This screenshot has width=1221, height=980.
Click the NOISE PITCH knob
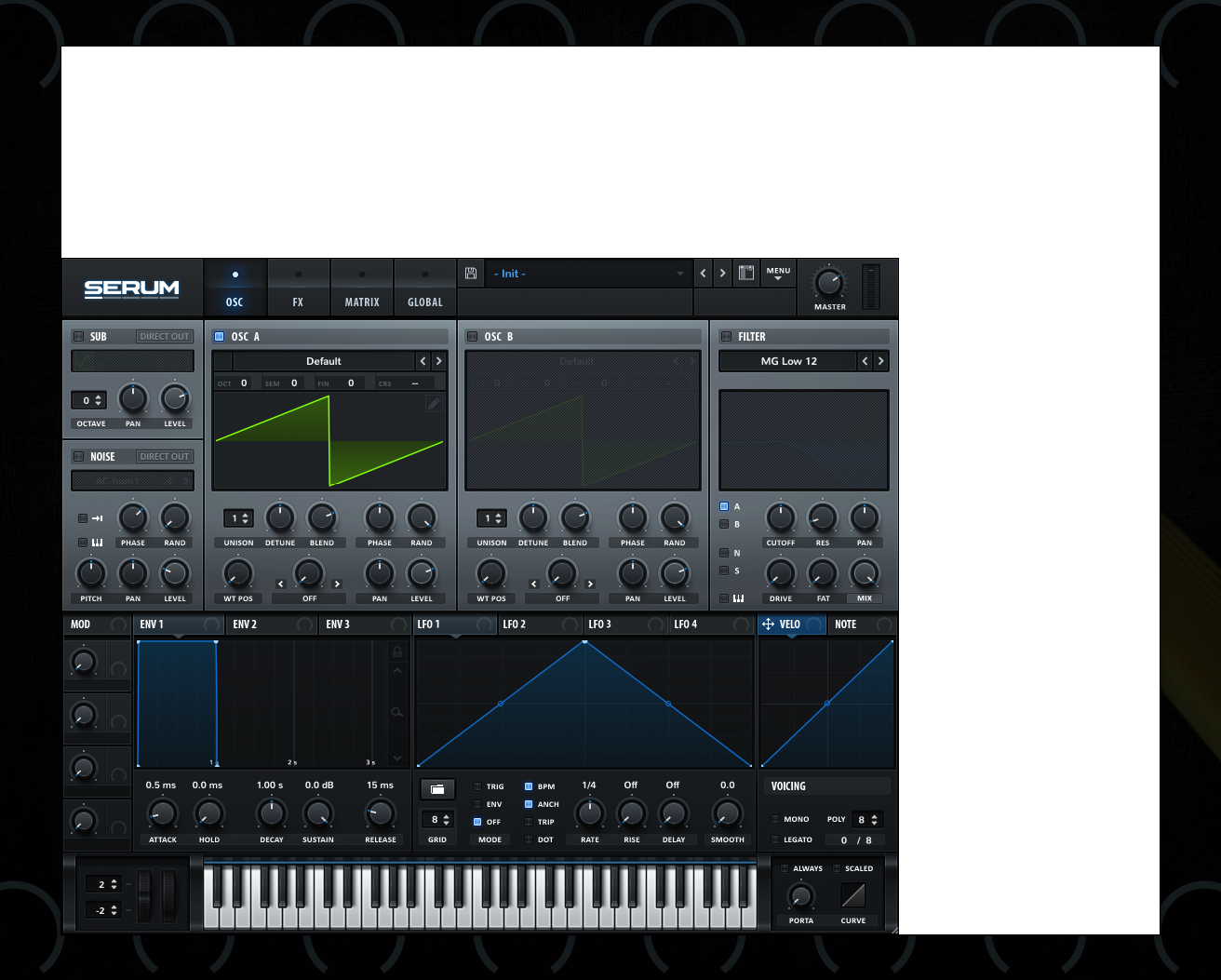(x=90, y=573)
